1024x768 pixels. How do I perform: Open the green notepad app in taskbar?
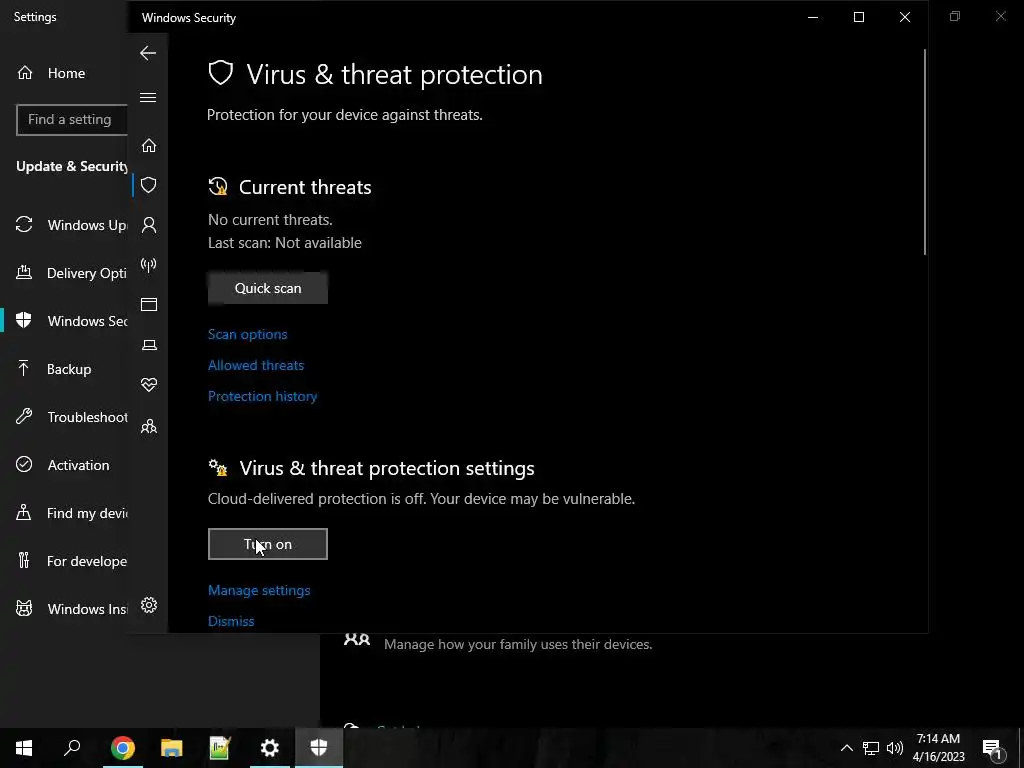point(220,748)
